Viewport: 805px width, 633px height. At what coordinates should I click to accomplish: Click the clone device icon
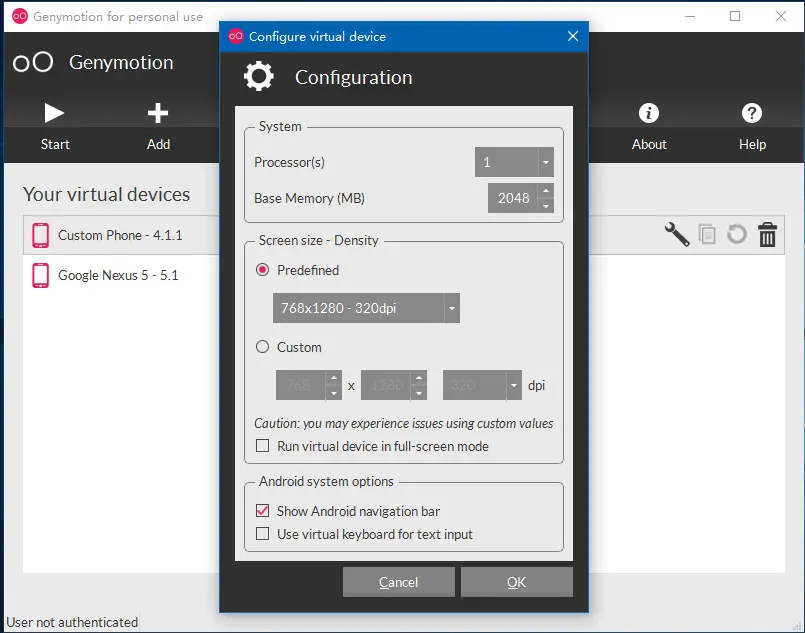[707, 235]
